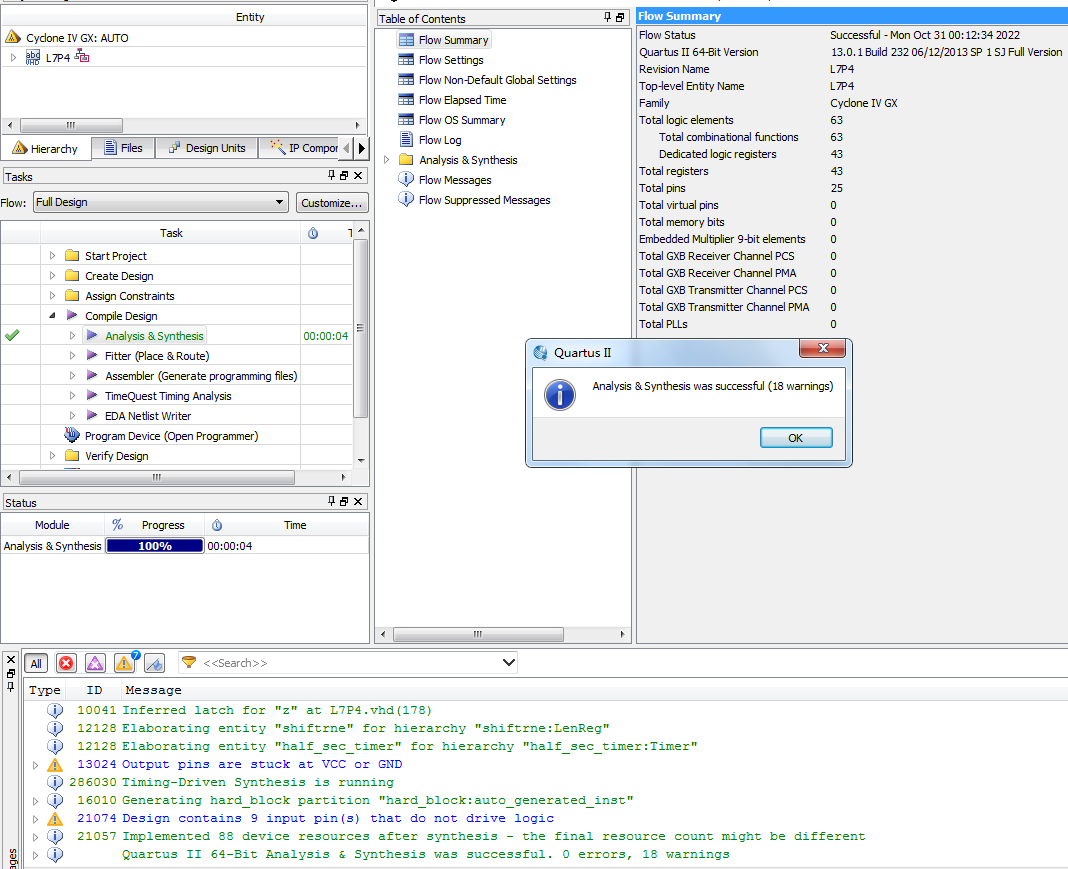Screen dimensions: 1068x869
Task: Select the L7P4 entity icon
Action: 33,58
